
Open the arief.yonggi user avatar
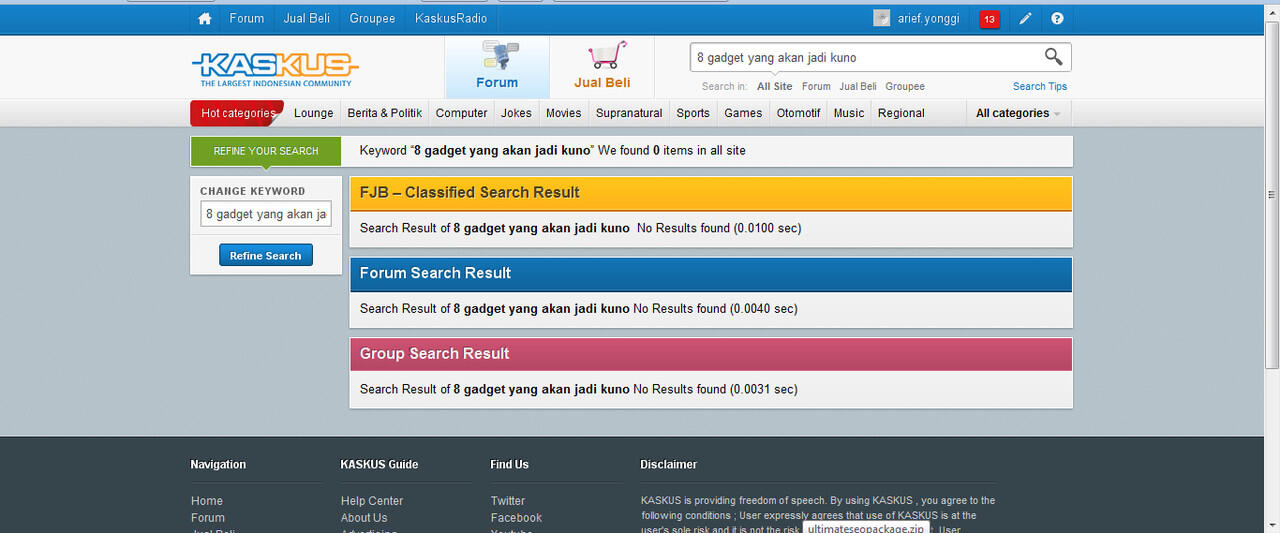881,18
